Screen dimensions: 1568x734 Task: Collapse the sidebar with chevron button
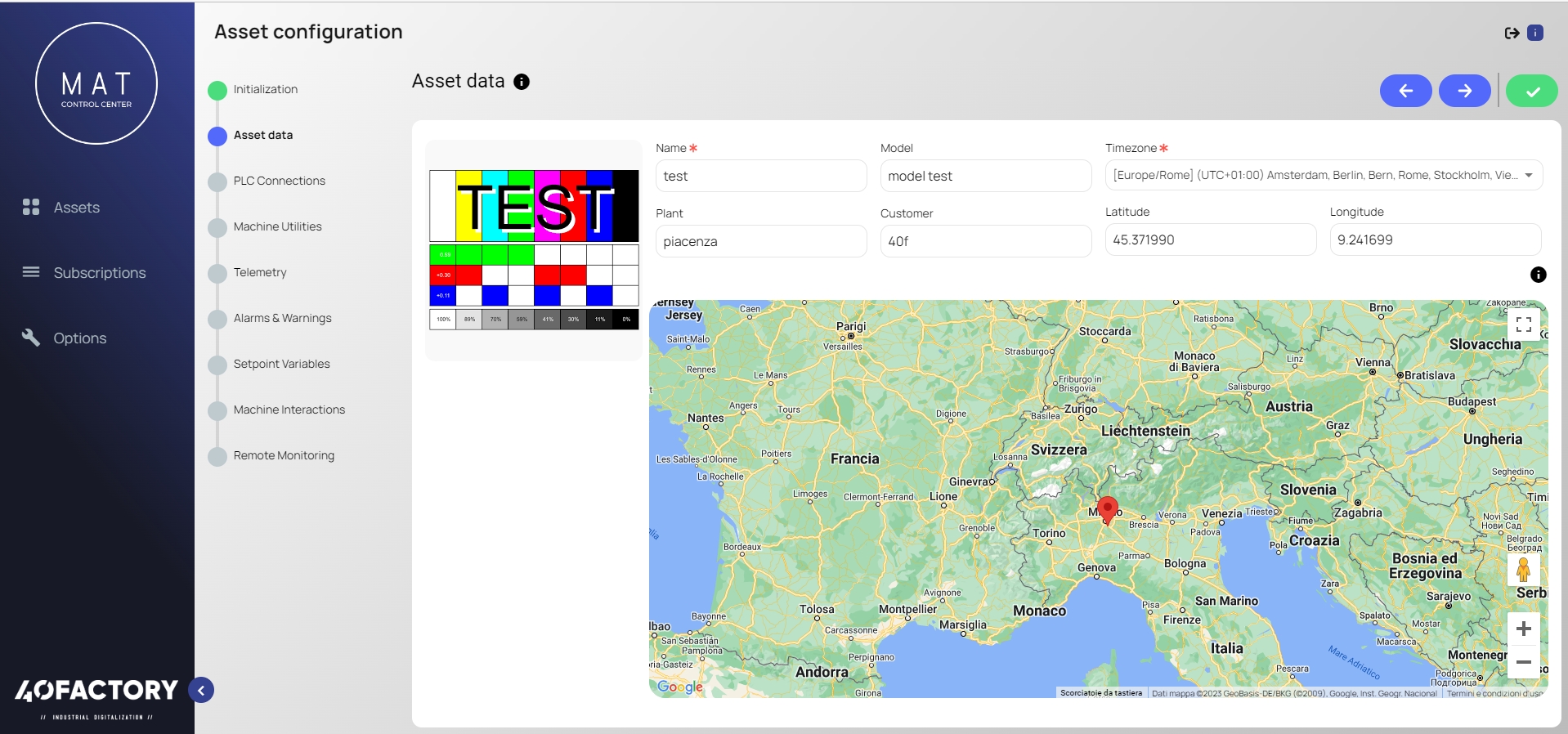click(x=201, y=691)
